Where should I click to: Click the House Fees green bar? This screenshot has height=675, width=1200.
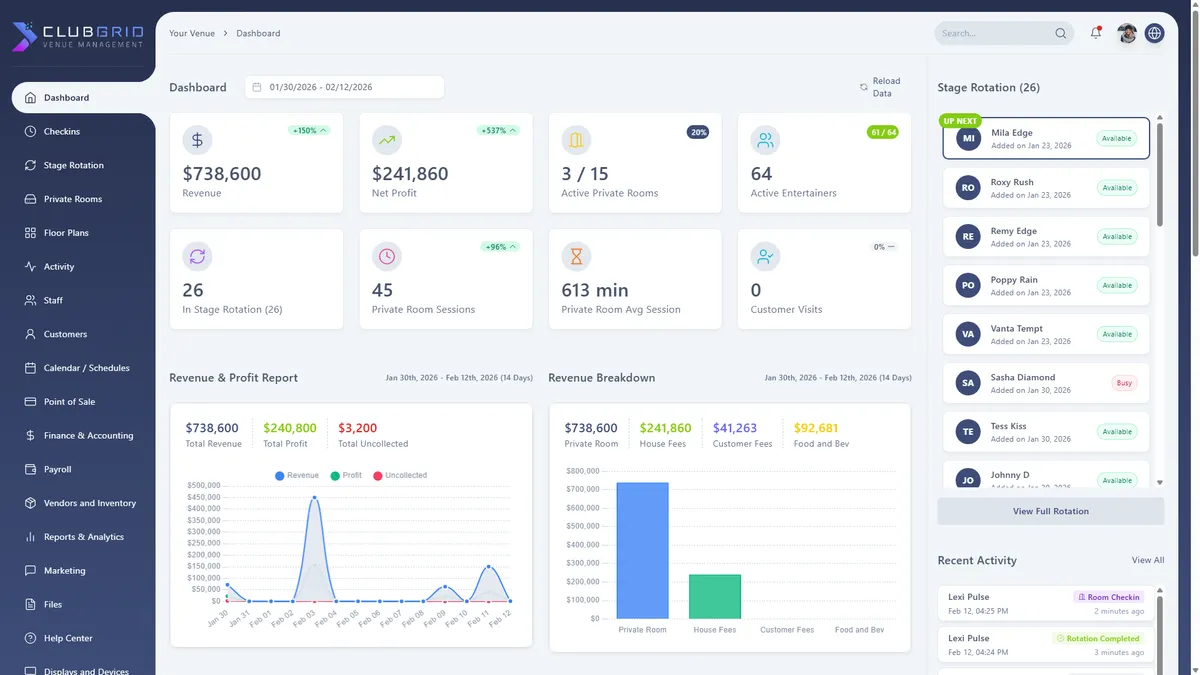coord(715,596)
